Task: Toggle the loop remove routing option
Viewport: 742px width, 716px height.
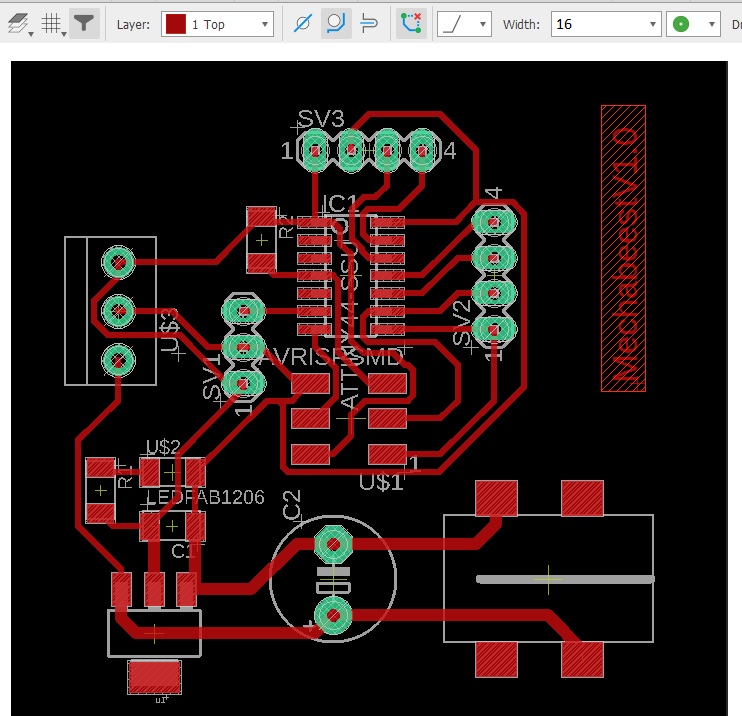Action: pos(411,23)
